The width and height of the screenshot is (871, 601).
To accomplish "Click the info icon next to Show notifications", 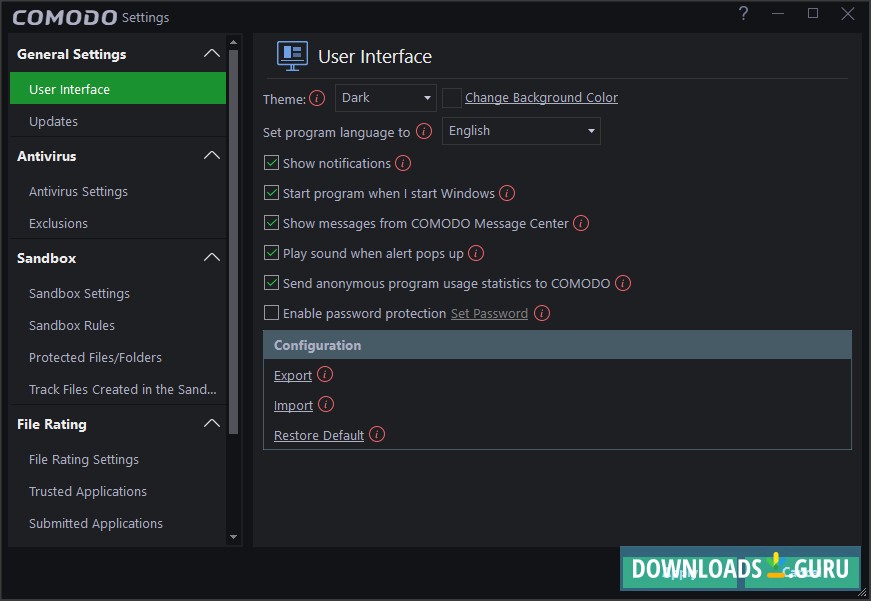I will tap(404, 163).
